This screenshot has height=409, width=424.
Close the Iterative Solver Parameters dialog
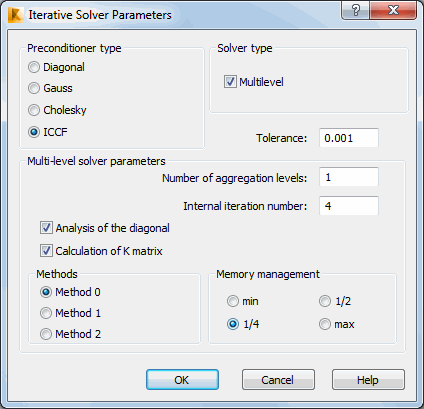(x=393, y=10)
